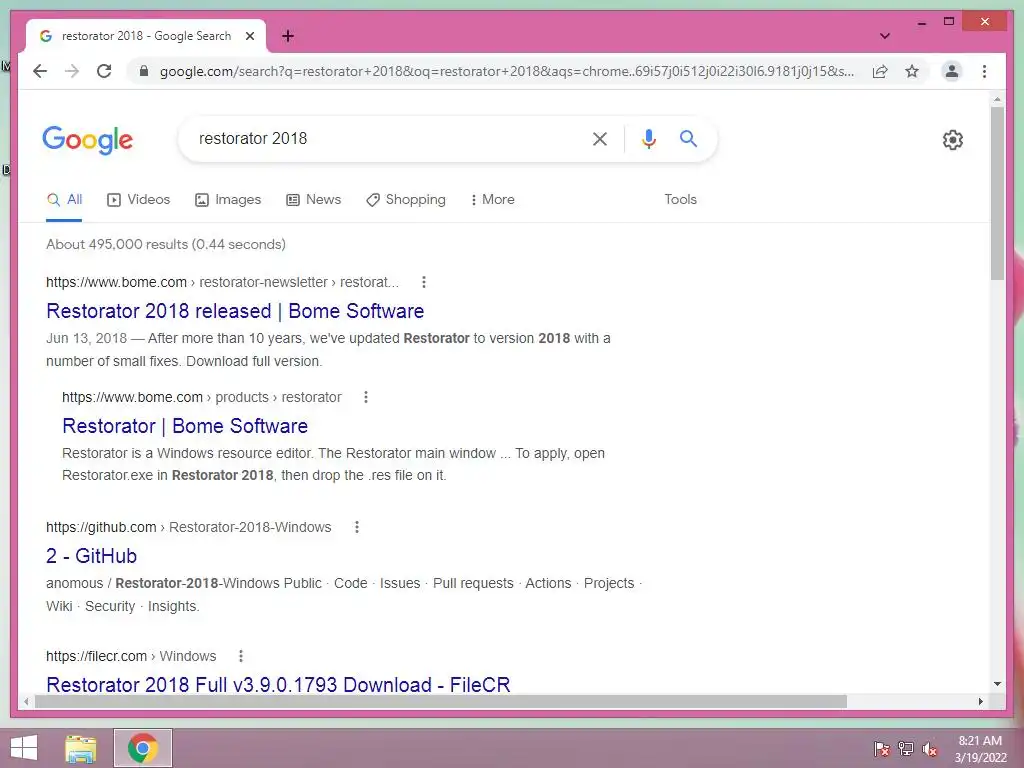This screenshot has width=1024, height=768.
Task: Open the 2 - GitHub result
Action: coord(91,556)
